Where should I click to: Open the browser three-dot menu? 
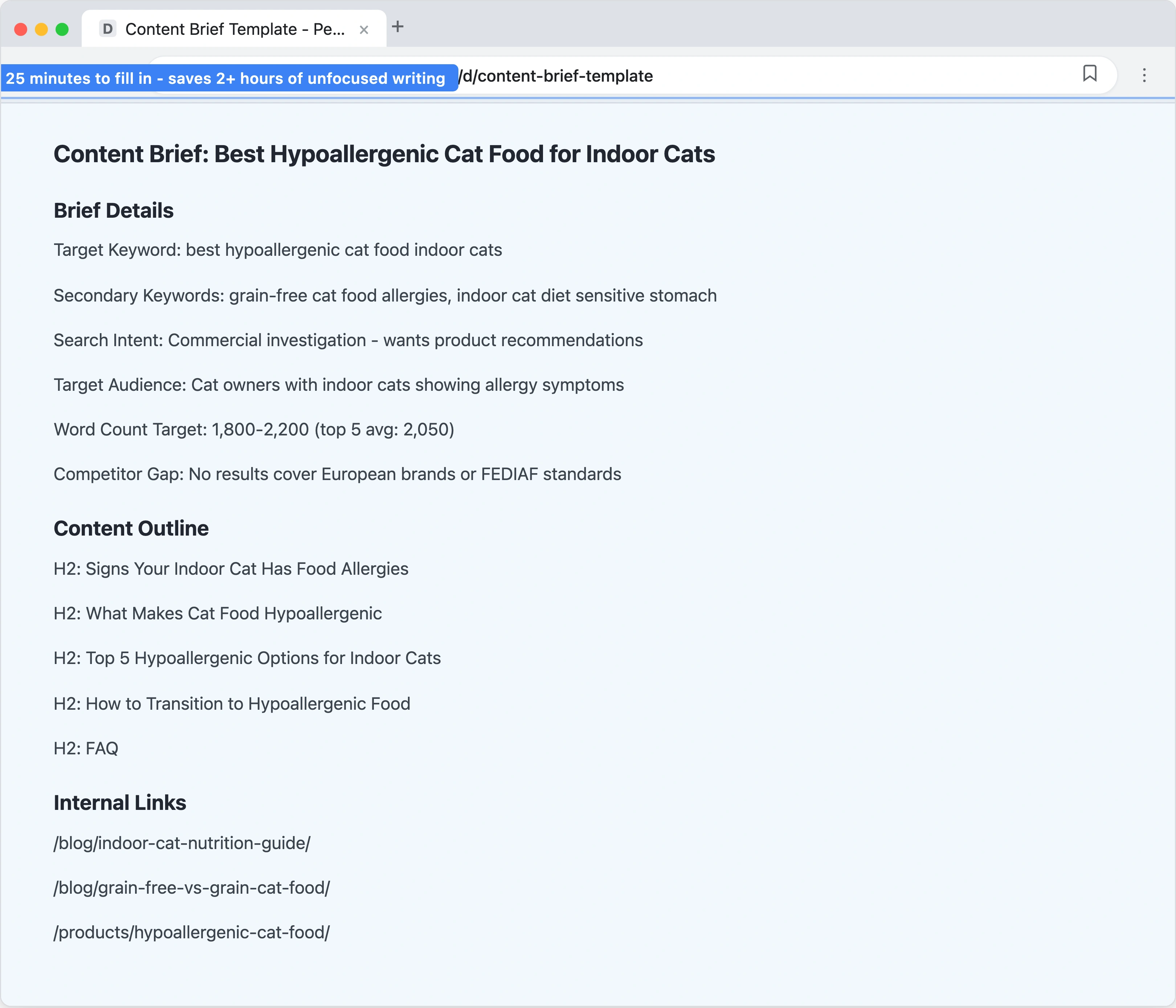pyautogui.click(x=1145, y=75)
